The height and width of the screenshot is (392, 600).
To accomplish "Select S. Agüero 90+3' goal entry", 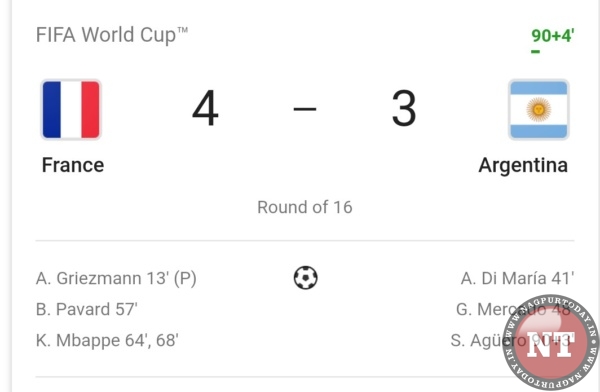I will [x=512, y=340].
